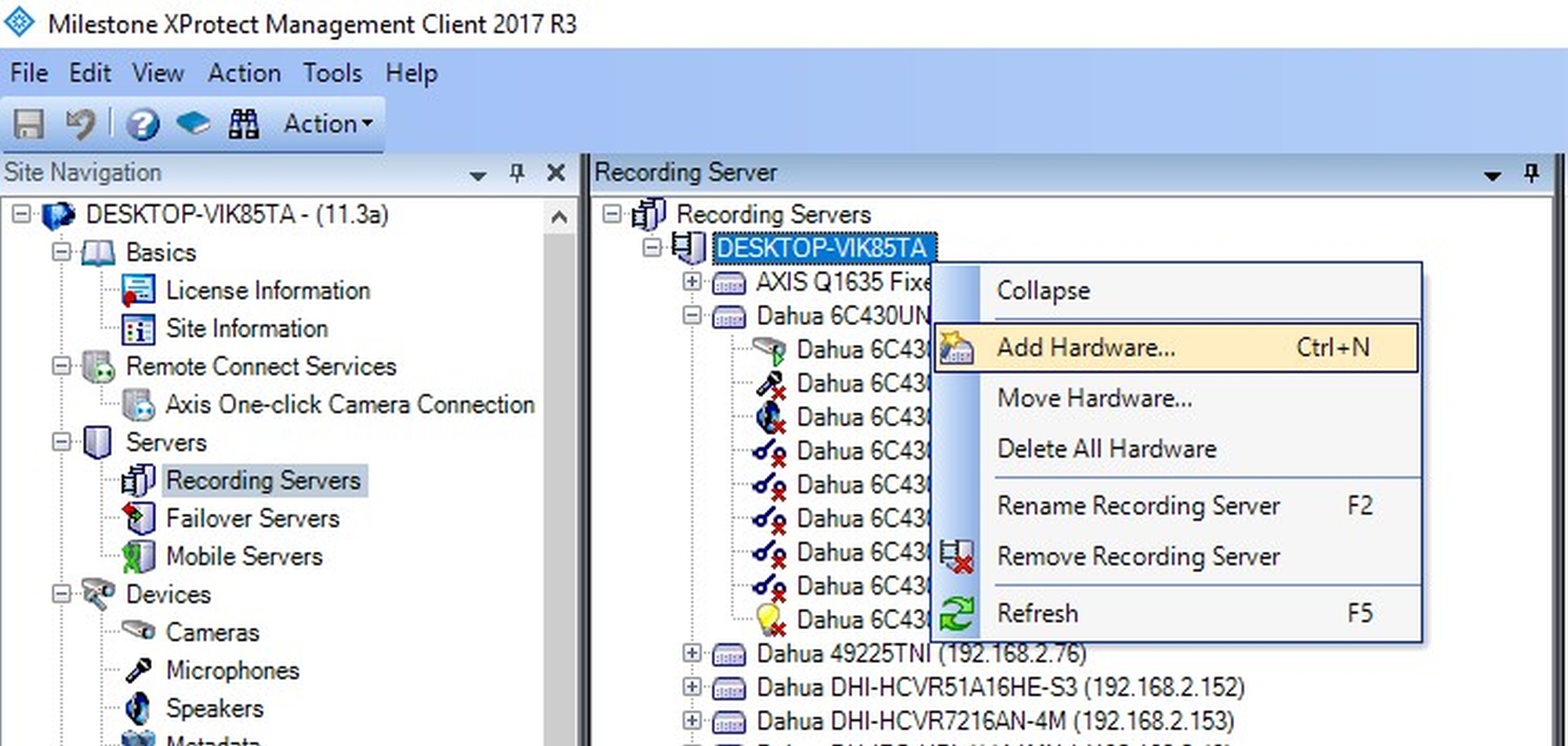
Task: Open help via the question mark icon
Action: click(143, 124)
